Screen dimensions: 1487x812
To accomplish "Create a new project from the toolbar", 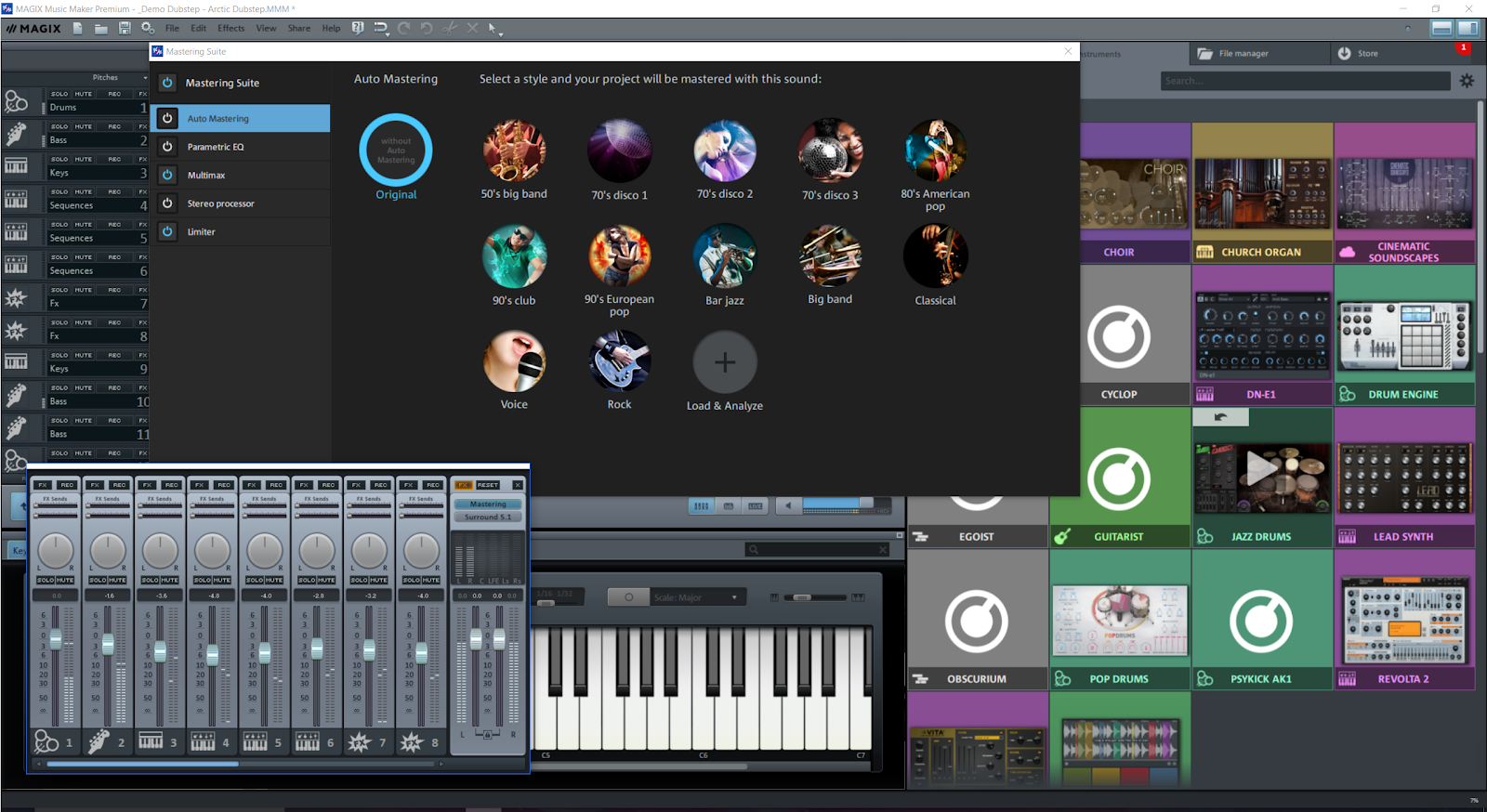I will 78,29.
